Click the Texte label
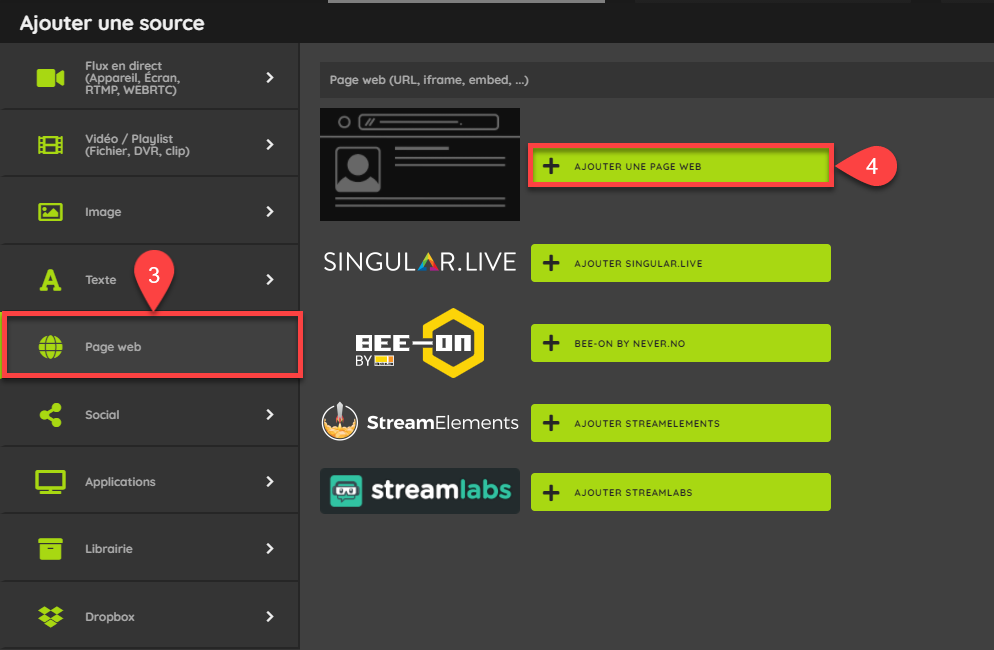The image size is (994, 650). (x=101, y=280)
